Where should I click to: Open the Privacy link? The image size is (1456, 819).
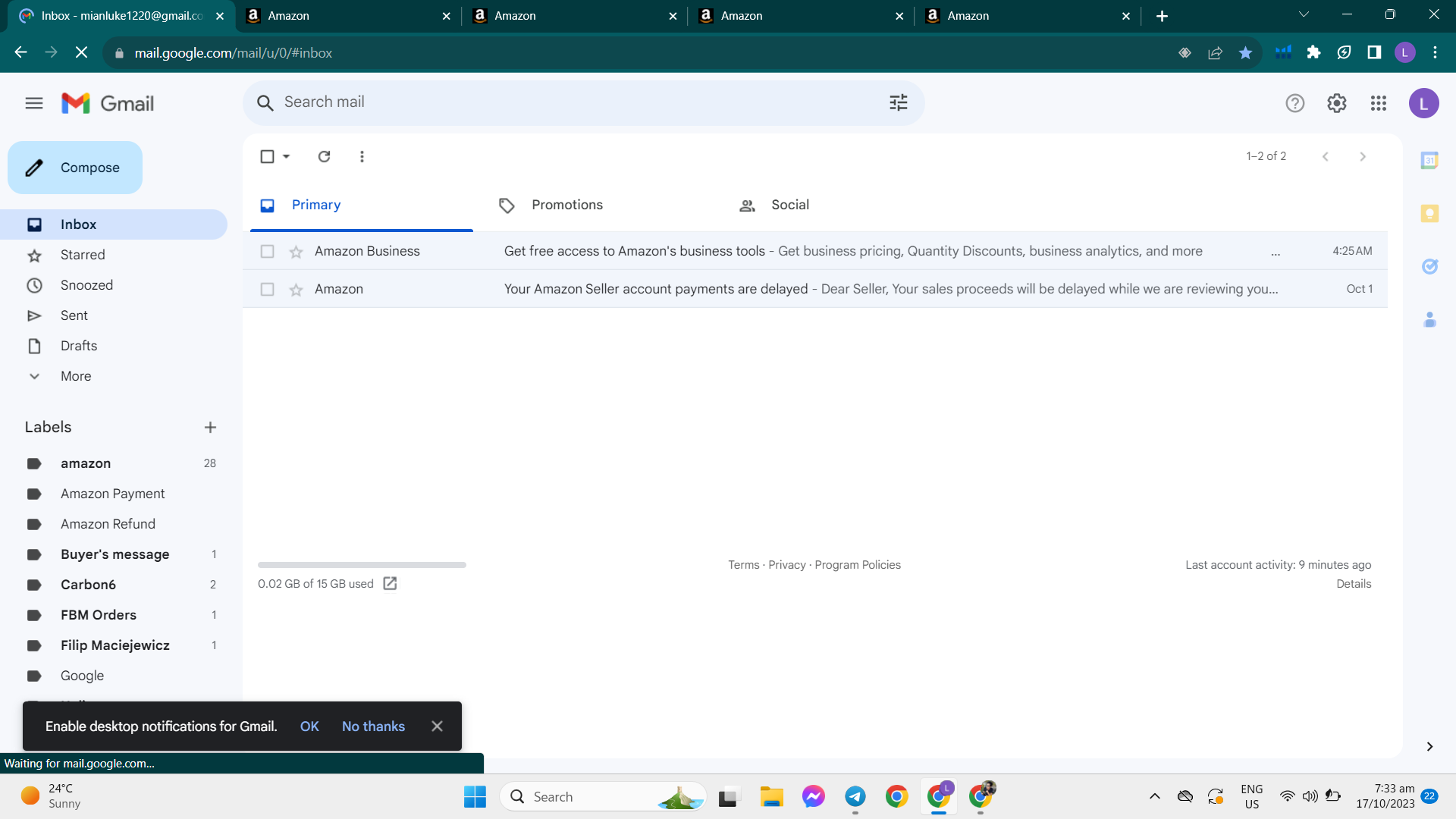[787, 565]
